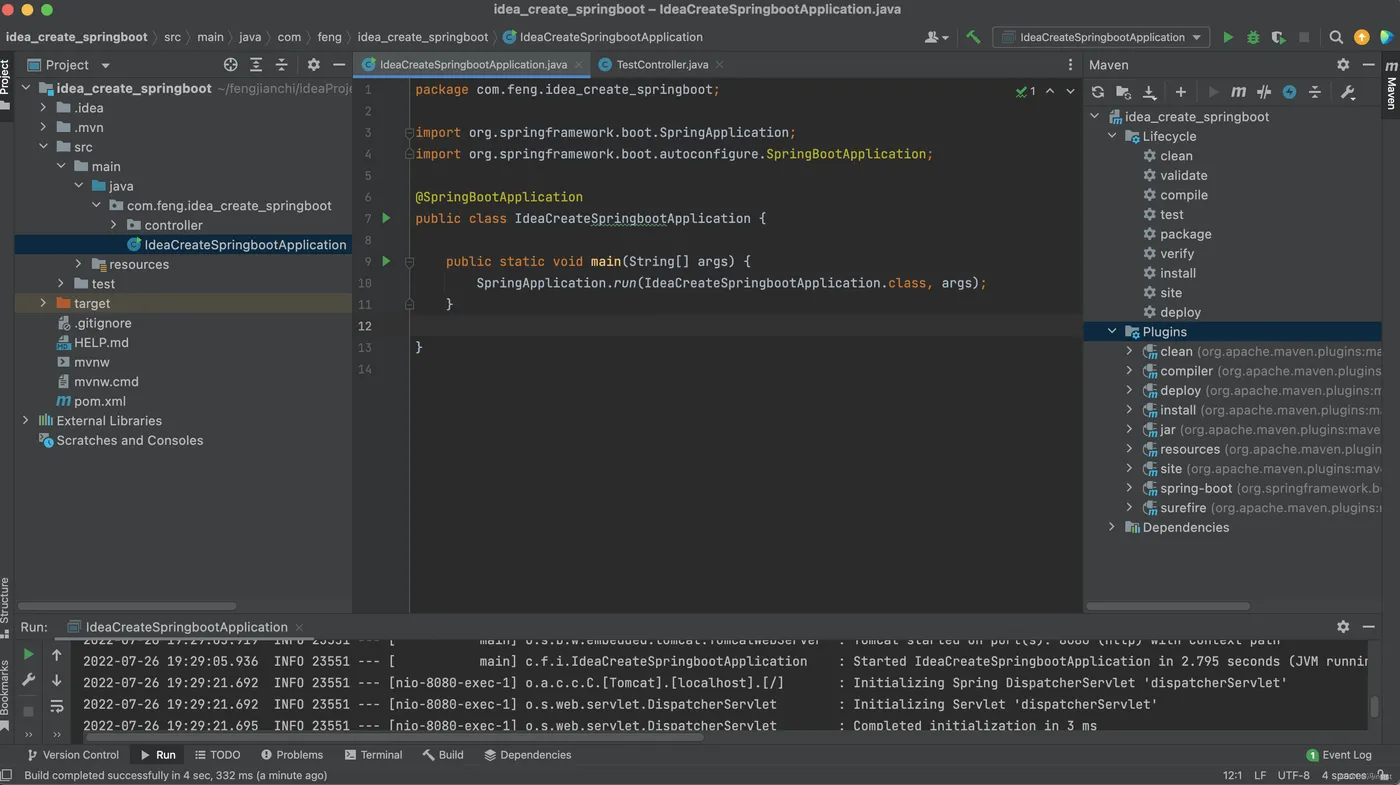Screen dimensions: 1400x785
Task: Open the Problems tool window tab
Action: 292,755
